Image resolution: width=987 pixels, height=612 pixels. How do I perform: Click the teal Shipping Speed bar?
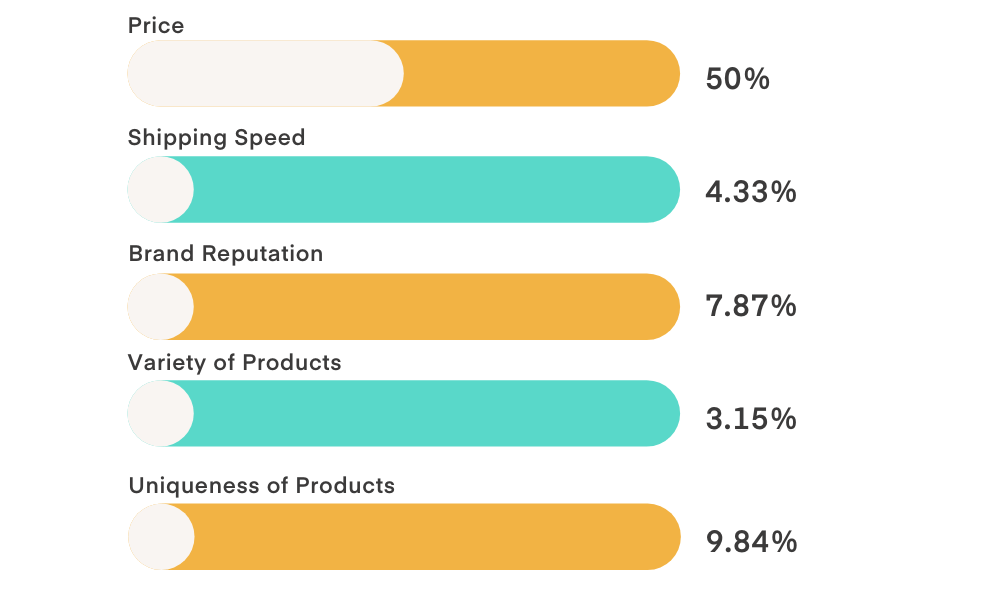tap(435, 189)
